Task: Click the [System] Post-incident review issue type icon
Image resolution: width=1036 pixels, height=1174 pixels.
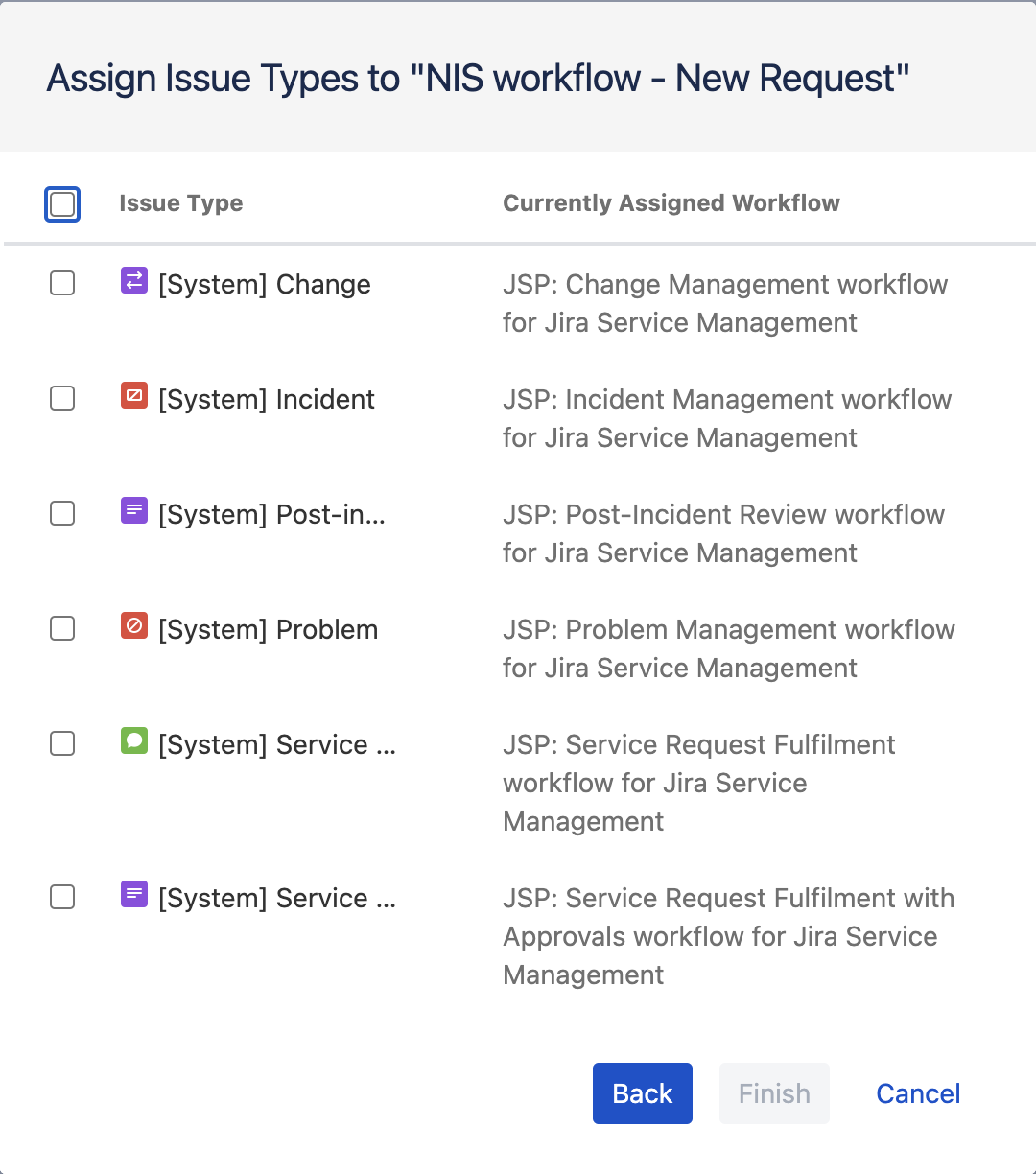Action: pos(133,512)
